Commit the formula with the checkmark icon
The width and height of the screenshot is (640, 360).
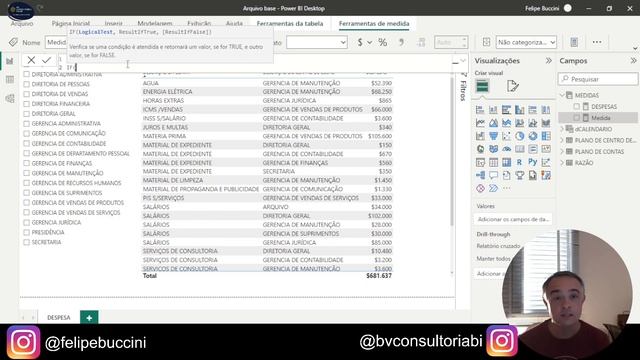47,60
